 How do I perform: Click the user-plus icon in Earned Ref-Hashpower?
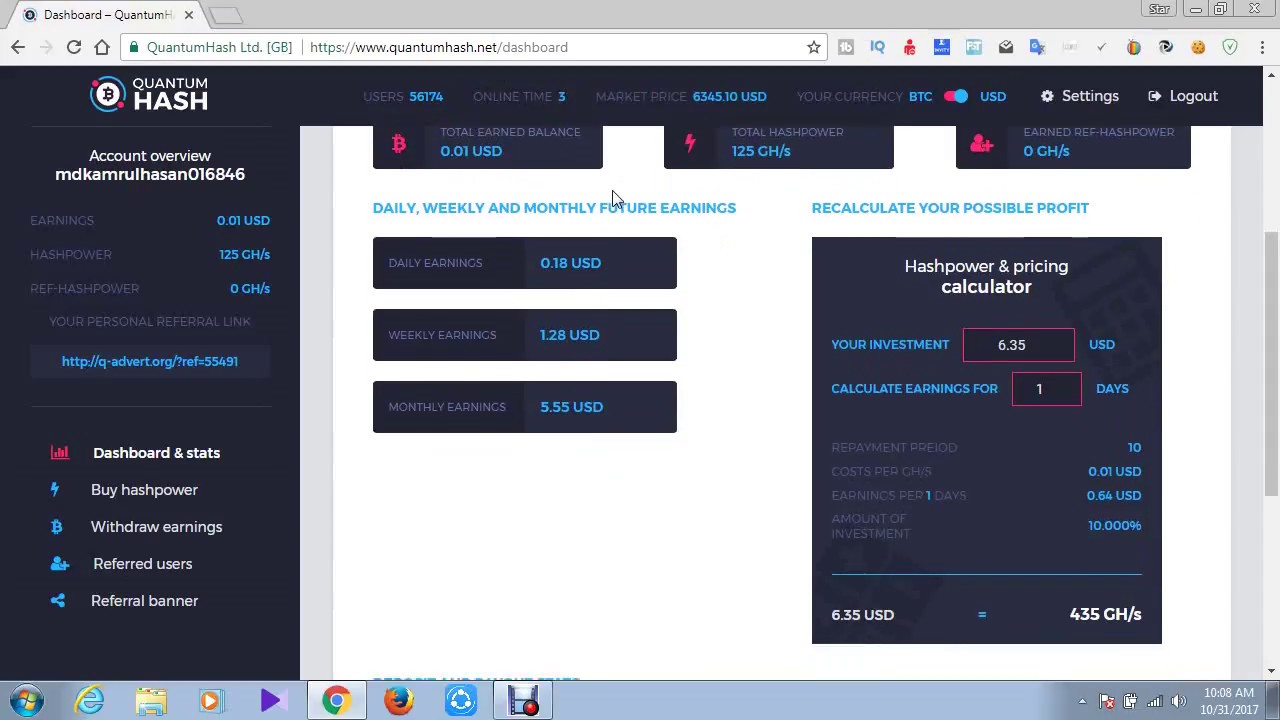tap(981, 143)
